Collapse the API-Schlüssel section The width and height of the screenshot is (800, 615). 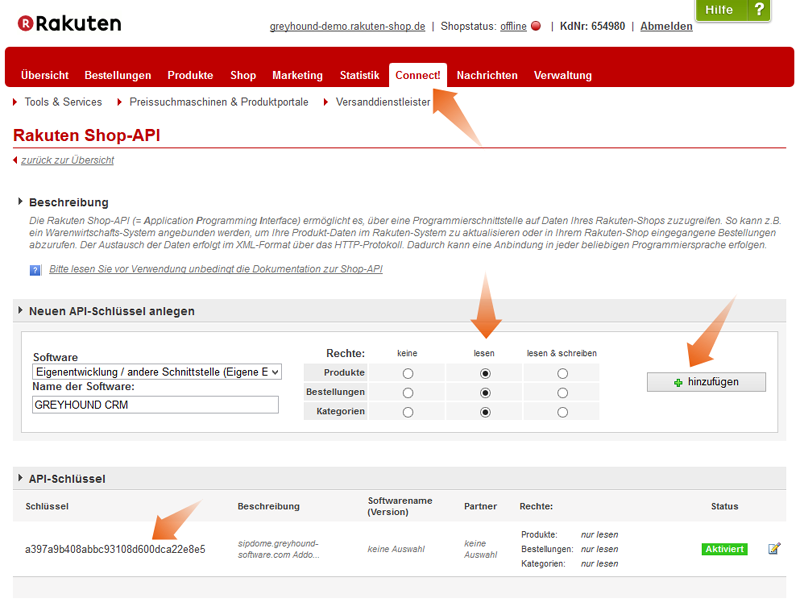point(20,478)
